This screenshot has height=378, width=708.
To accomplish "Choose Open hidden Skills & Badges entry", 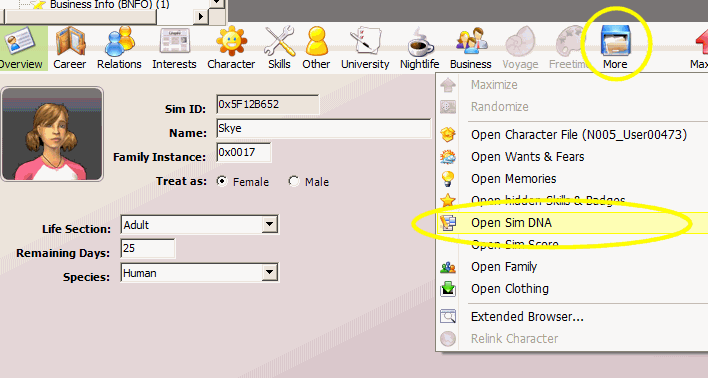I will (548, 201).
